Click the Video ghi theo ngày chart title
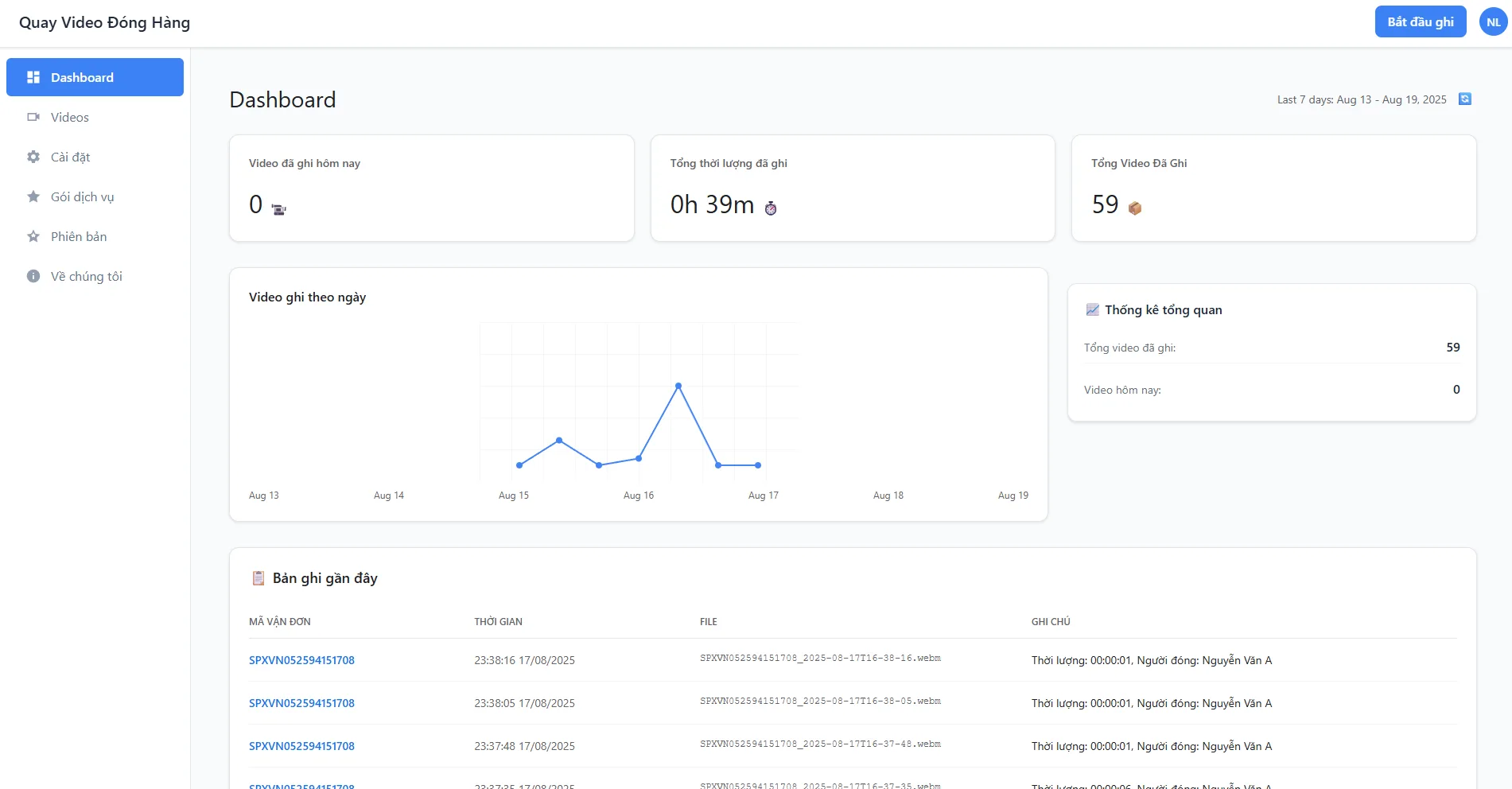This screenshot has width=1512, height=789. pos(308,297)
